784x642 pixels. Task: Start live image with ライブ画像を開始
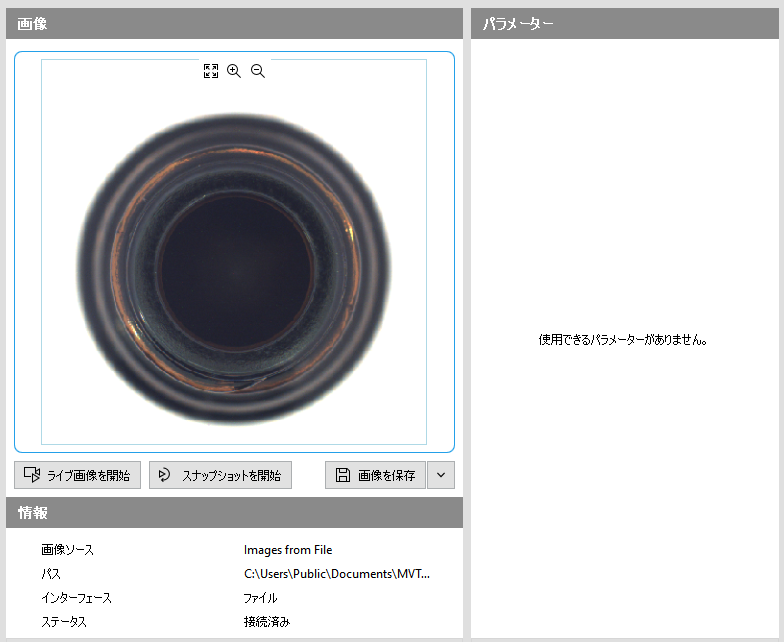tap(78, 475)
